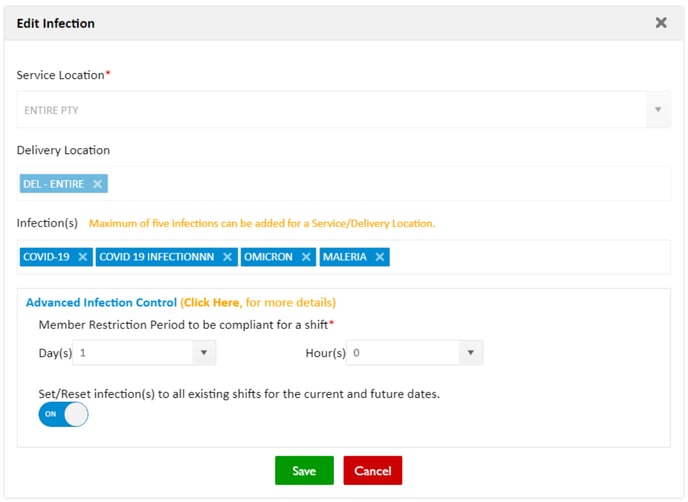Remove the COVID-19 infection tag
The image size is (688, 502).
(83, 257)
